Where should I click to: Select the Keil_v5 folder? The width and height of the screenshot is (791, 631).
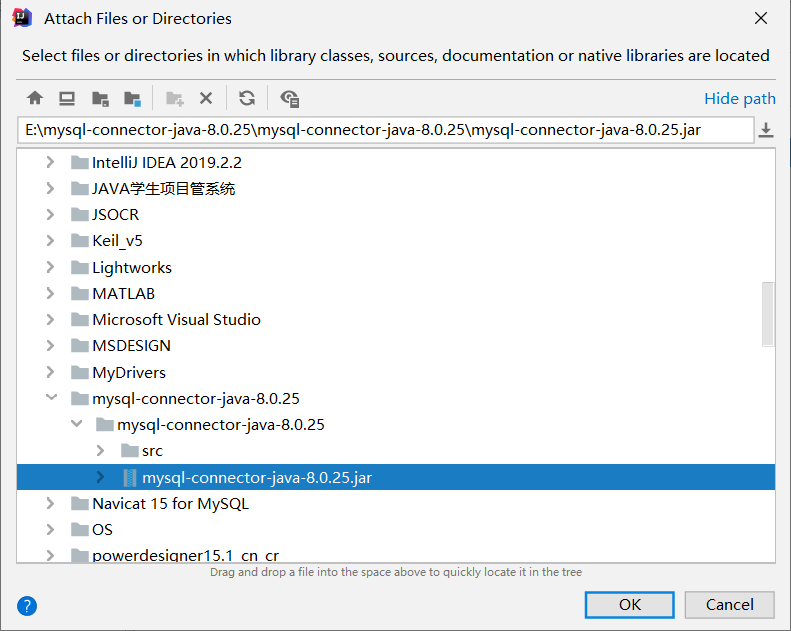coord(117,241)
